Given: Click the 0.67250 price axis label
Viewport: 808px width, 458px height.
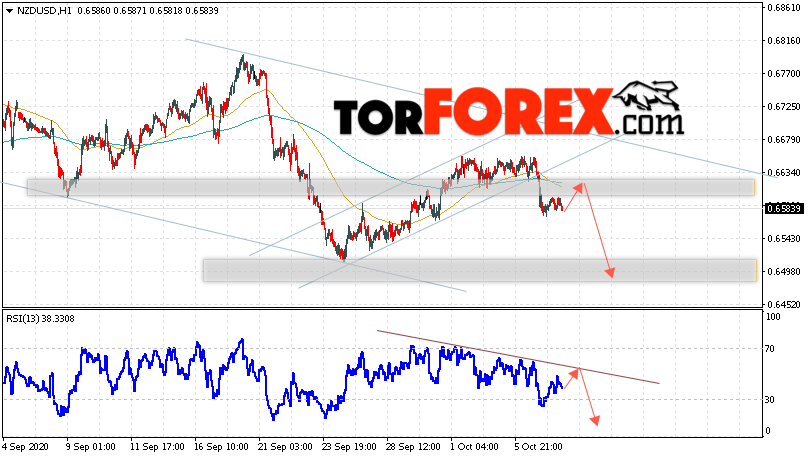Looking at the screenshot, I should [783, 107].
